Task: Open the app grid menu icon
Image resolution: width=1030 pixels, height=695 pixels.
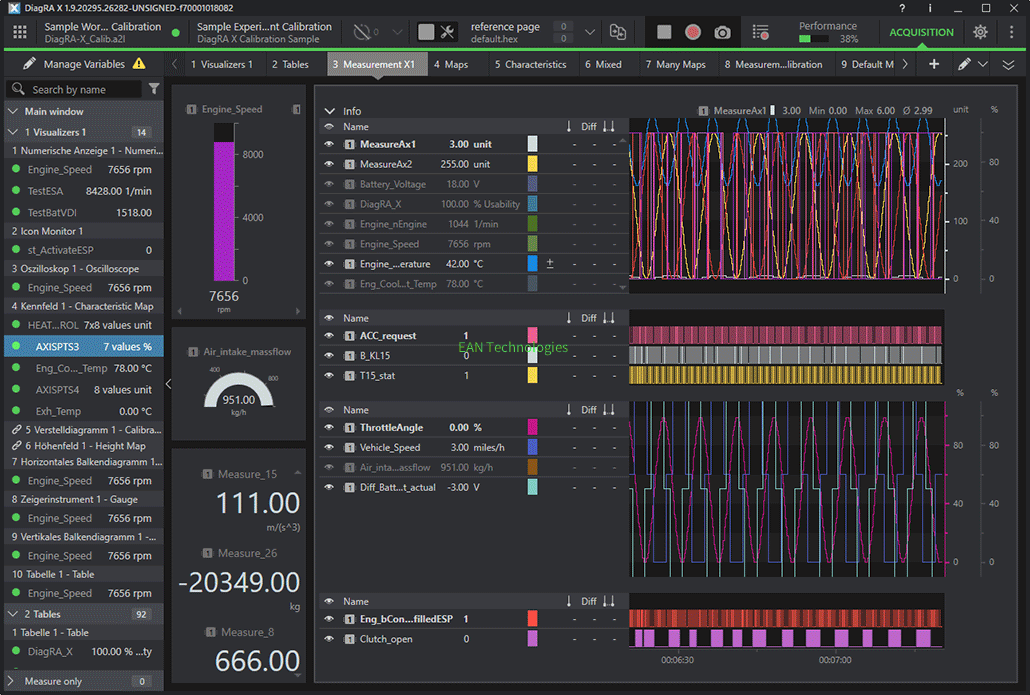Action: [x=20, y=32]
